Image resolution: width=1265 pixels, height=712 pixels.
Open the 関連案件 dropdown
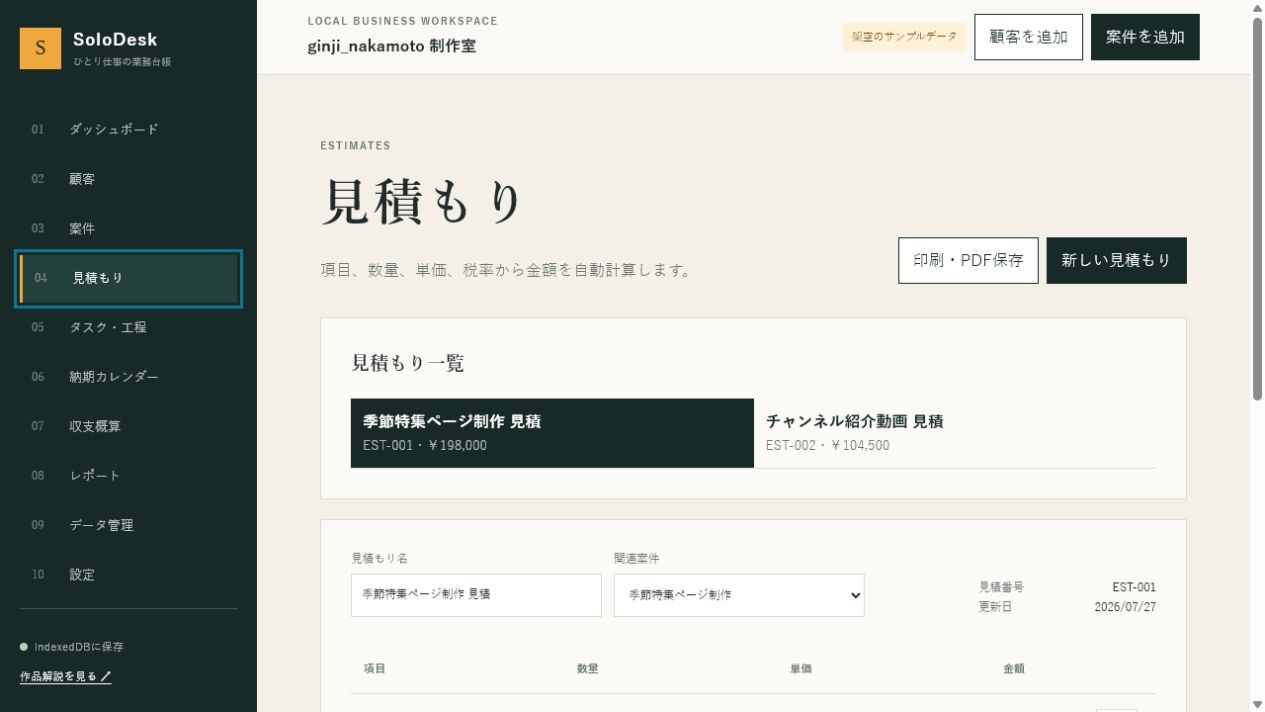tap(739, 594)
